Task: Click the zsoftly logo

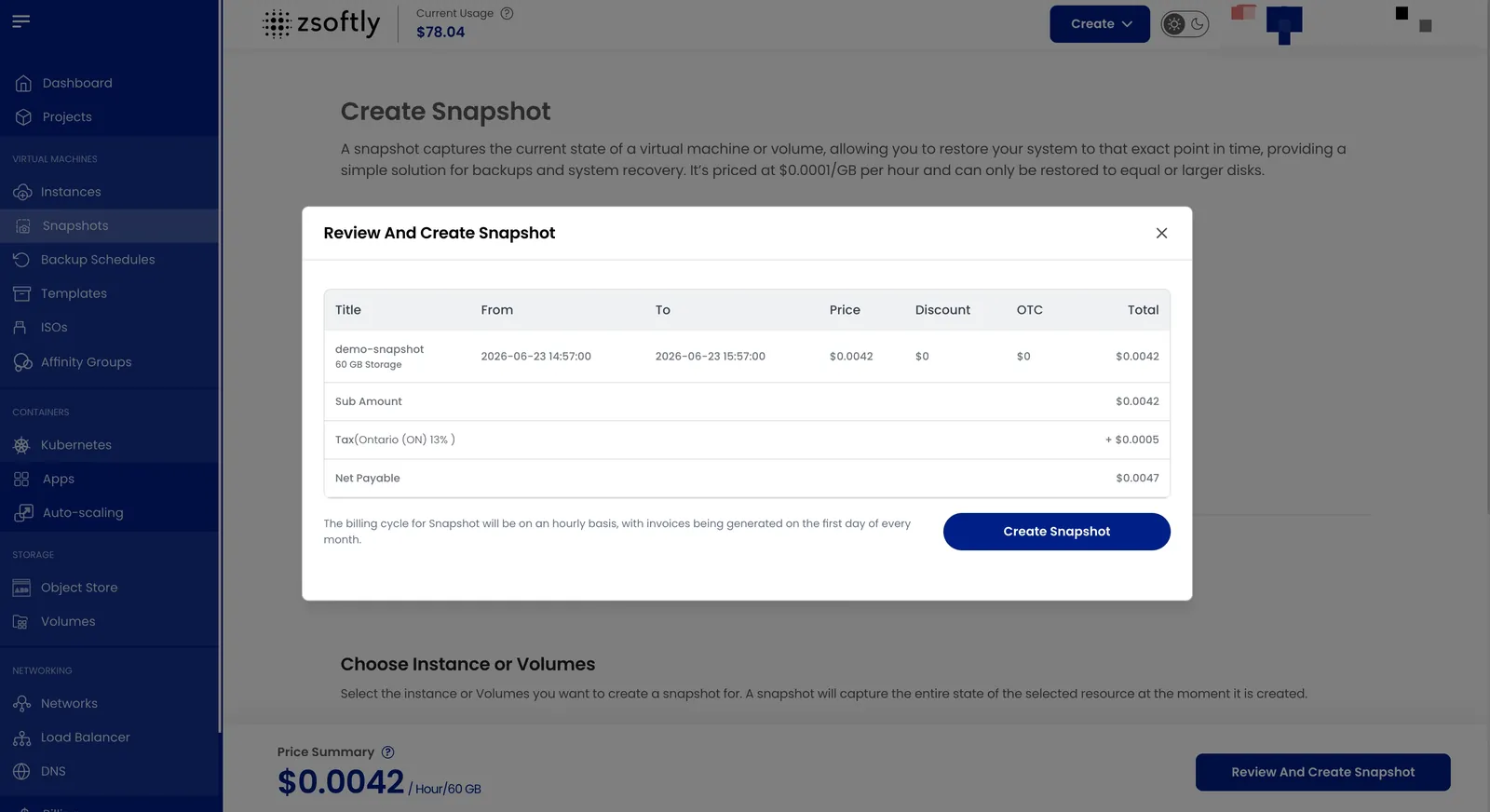Action: pyautogui.click(x=321, y=23)
